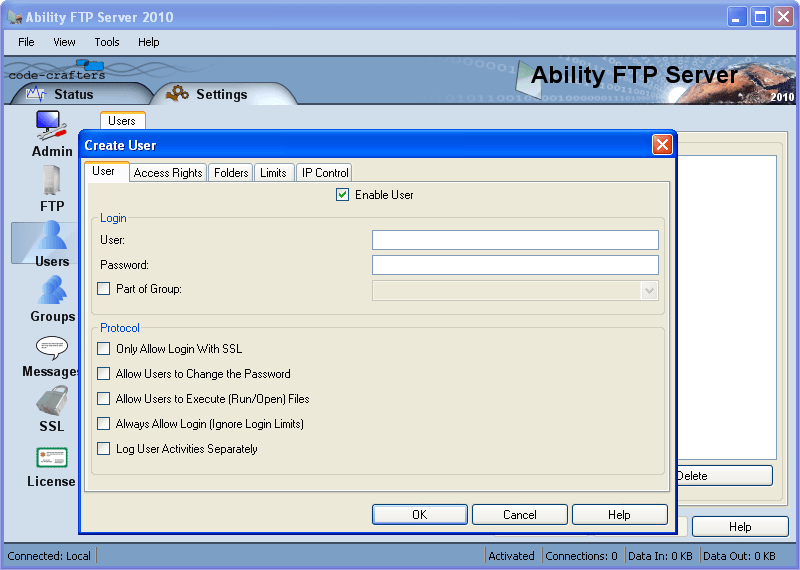This screenshot has height=570, width=800.
Task: Click the code-crafters logo
Action: point(57,71)
